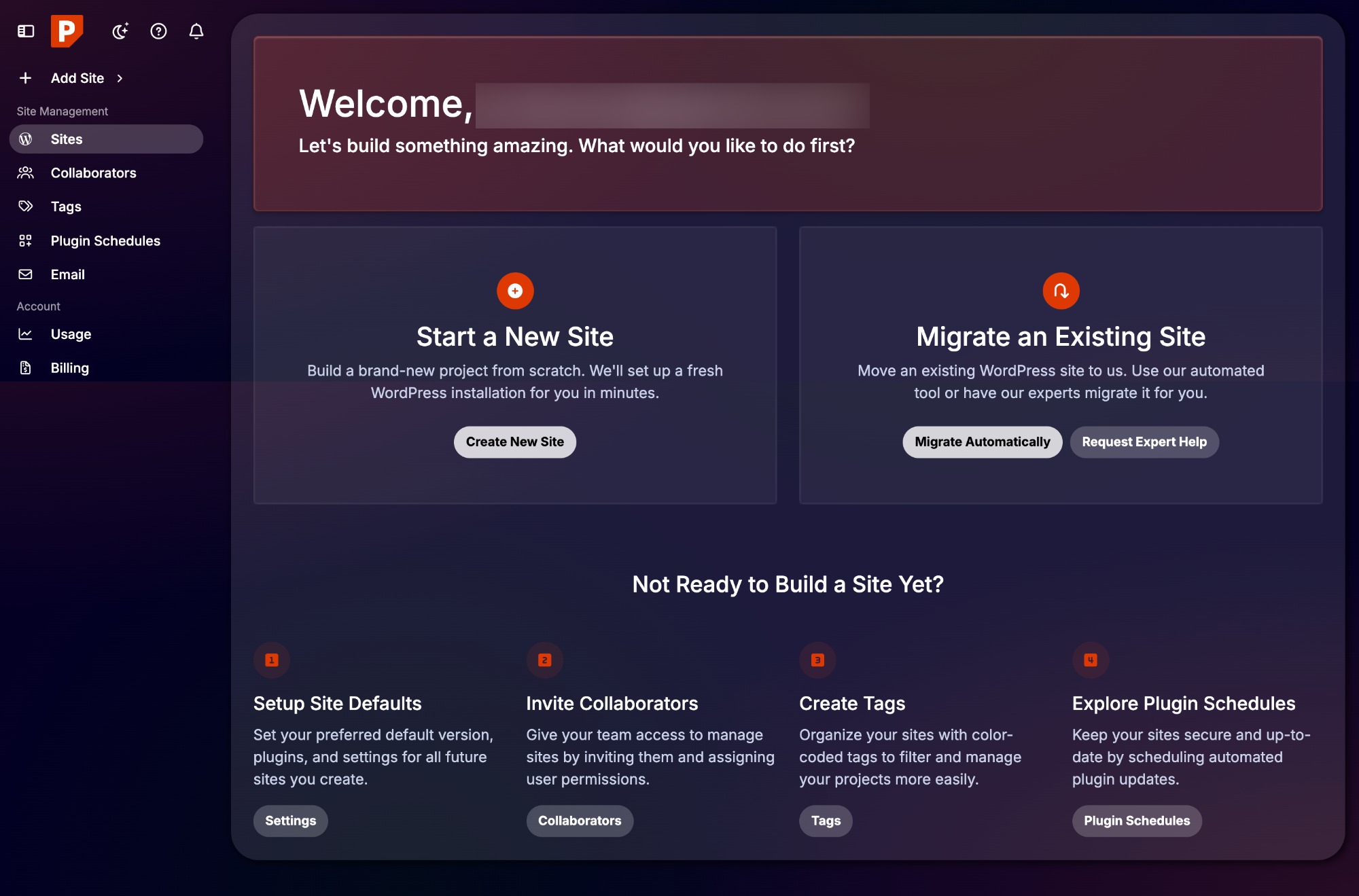Select the Plugin Schedules grid icon
The height and width of the screenshot is (896, 1359).
[26, 240]
